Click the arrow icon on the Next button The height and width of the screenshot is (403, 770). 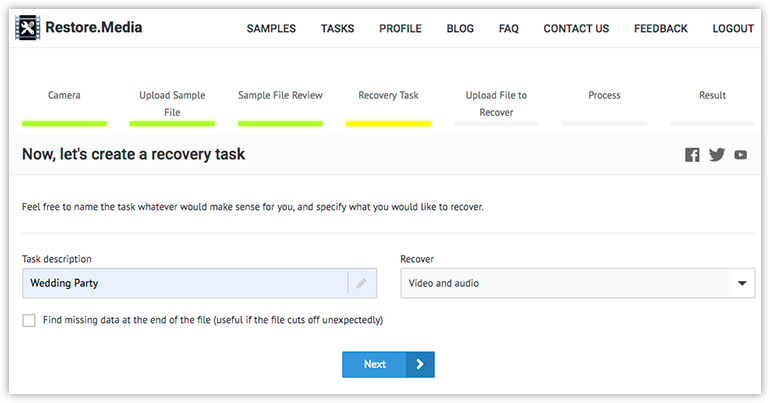[x=420, y=364]
